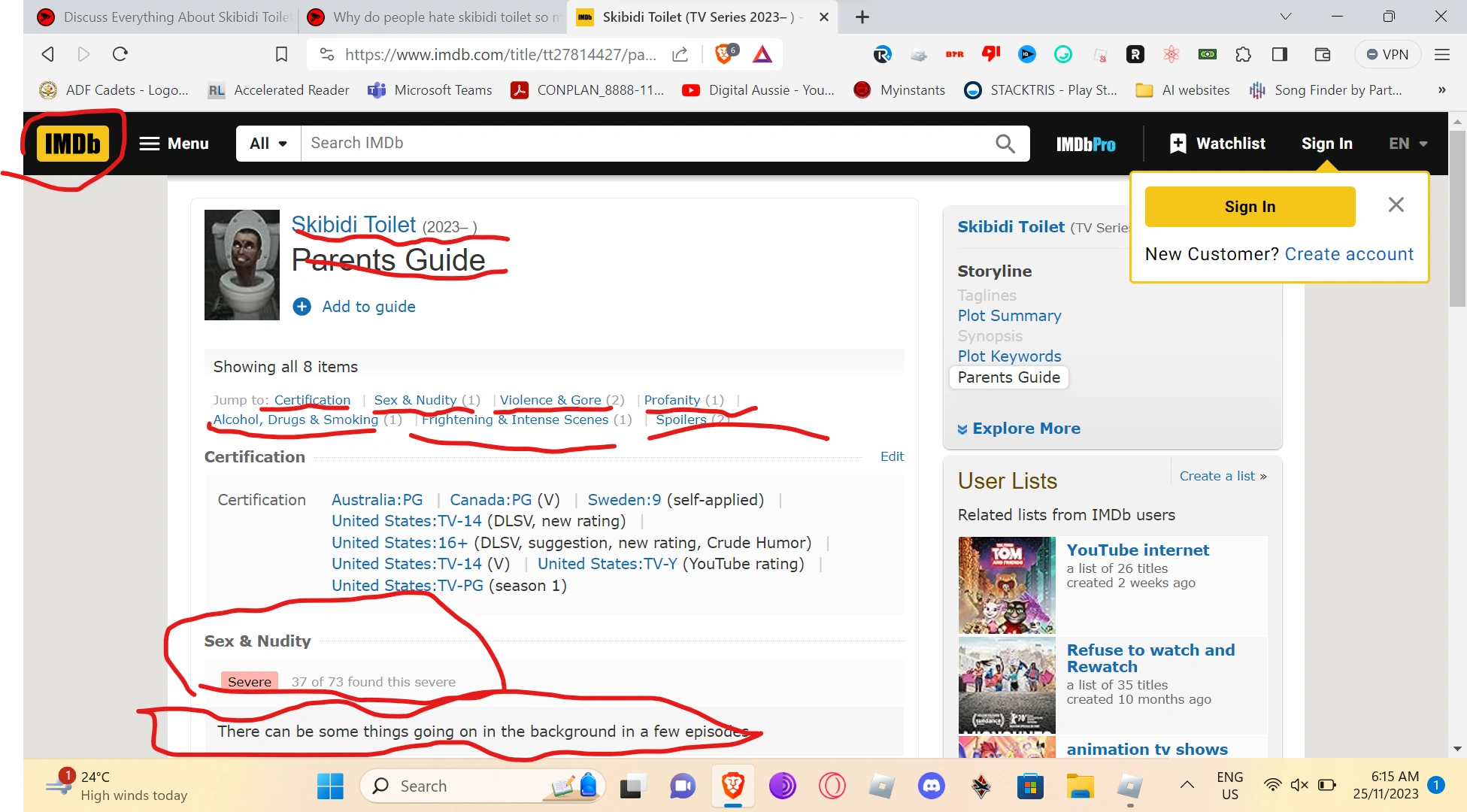Image resolution: width=1467 pixels, height=812 pixels.
Task: Open the EN language dropdown
Action: 1408,143
